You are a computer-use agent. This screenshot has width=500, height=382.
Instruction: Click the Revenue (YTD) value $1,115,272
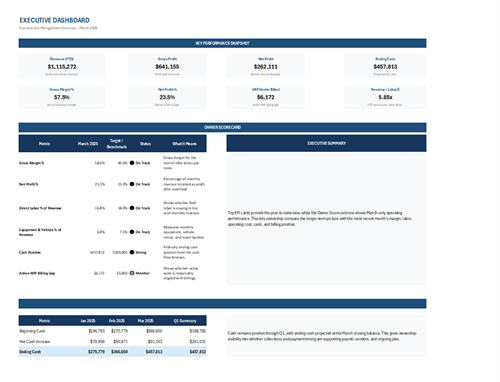(62, 67)
